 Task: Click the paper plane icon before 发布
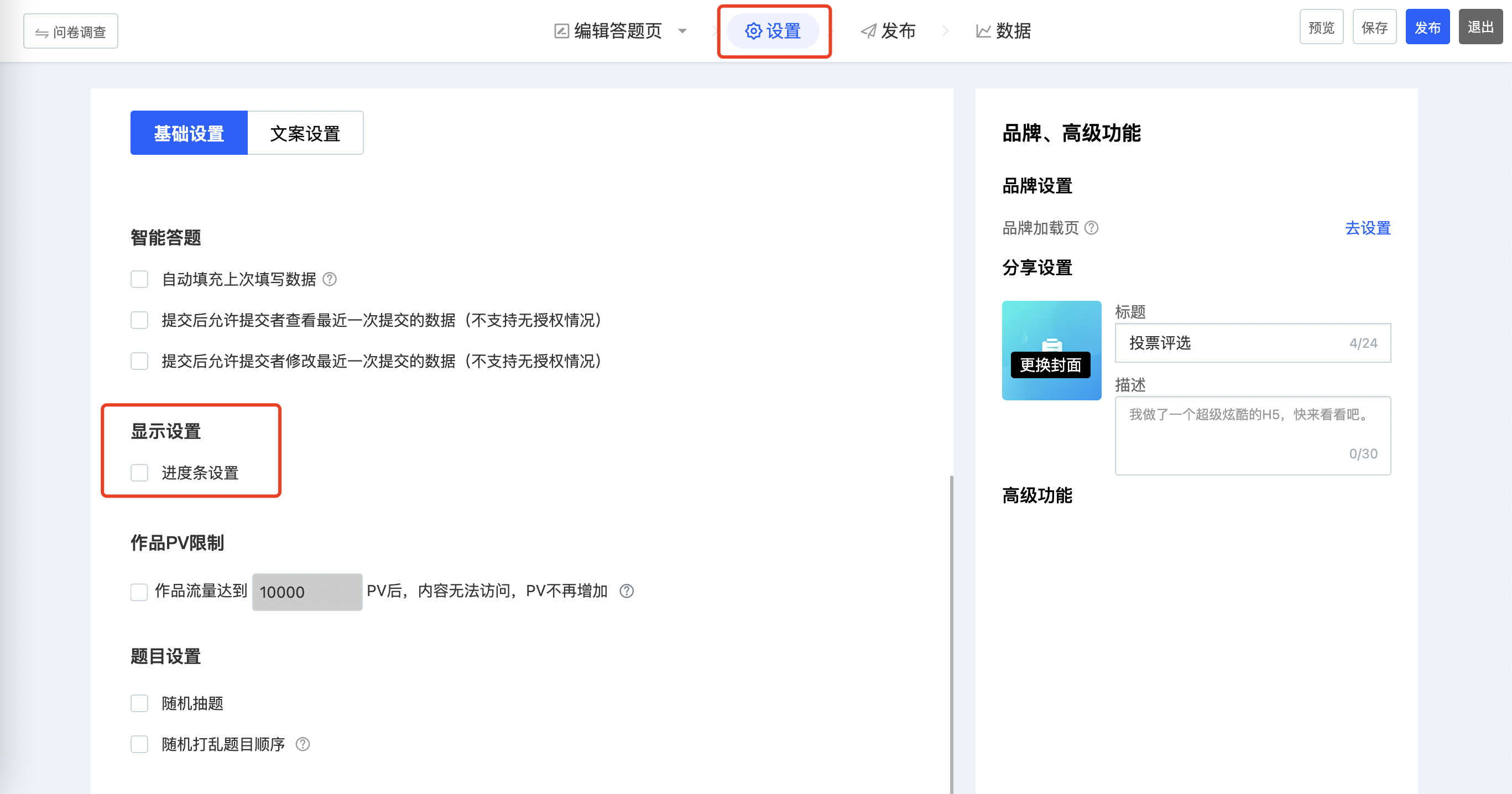[x=868, y=30]
